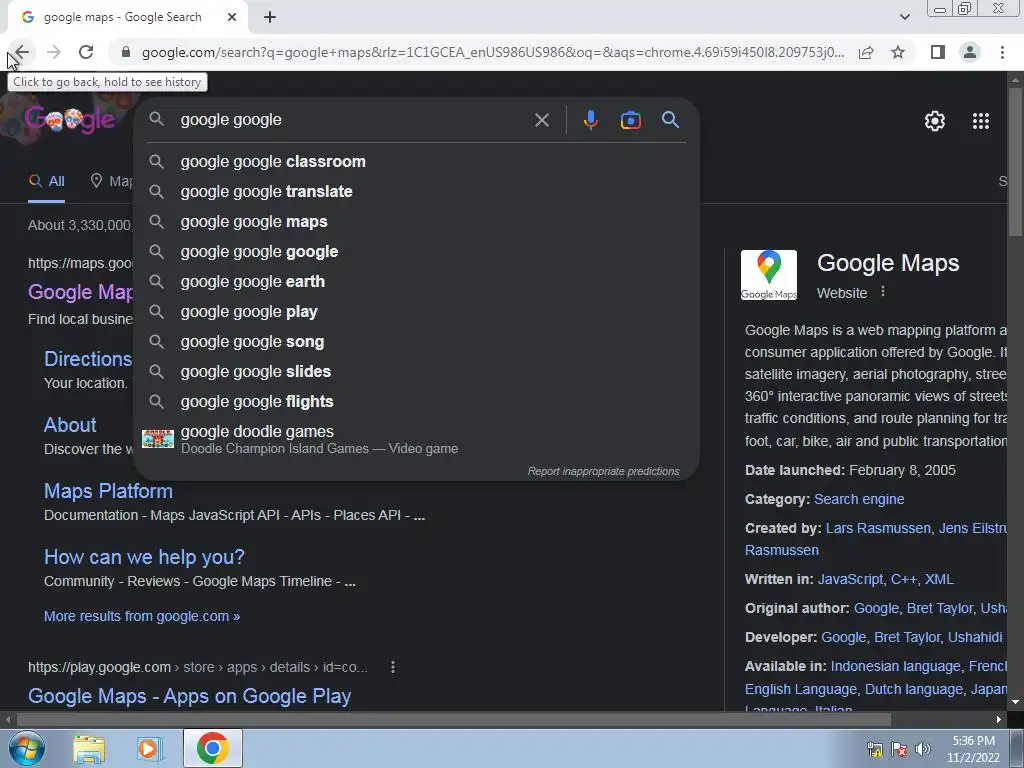Click the horizontal scrollbar thumb

tap(454, 720)
